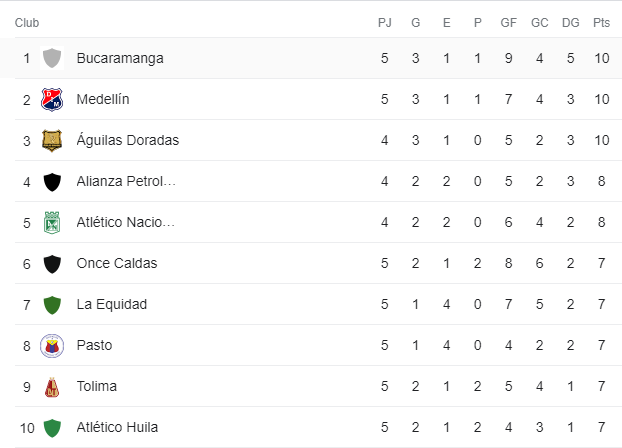Click the Atlético Nacional crest icon
The image size is (622, 448).
[x=52, y=222]
